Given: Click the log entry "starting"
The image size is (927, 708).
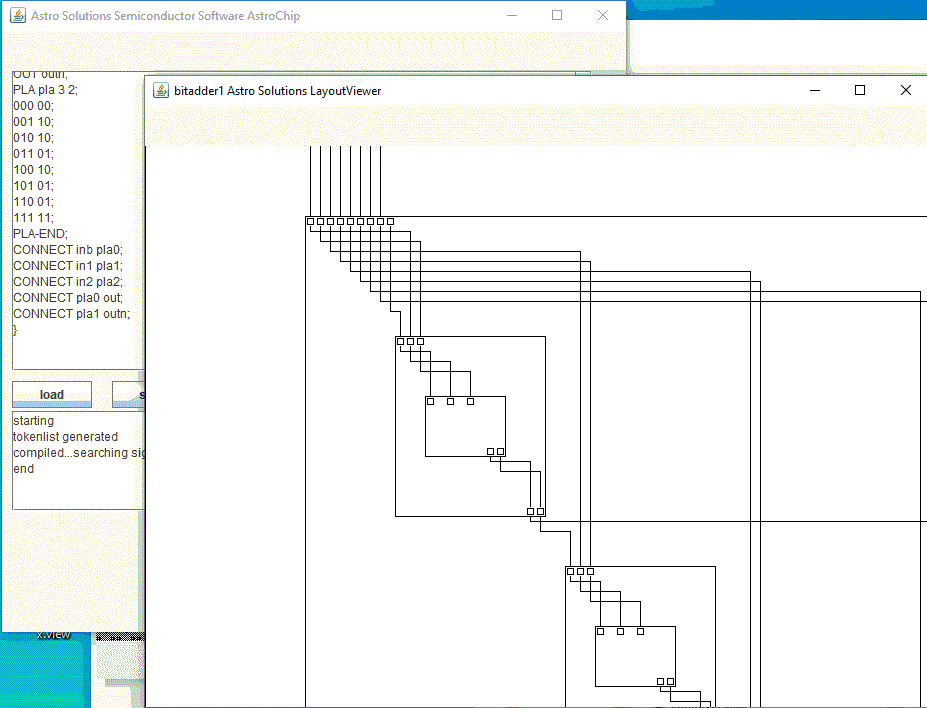Looking at the screenshot, I should (x=33, y=421).
